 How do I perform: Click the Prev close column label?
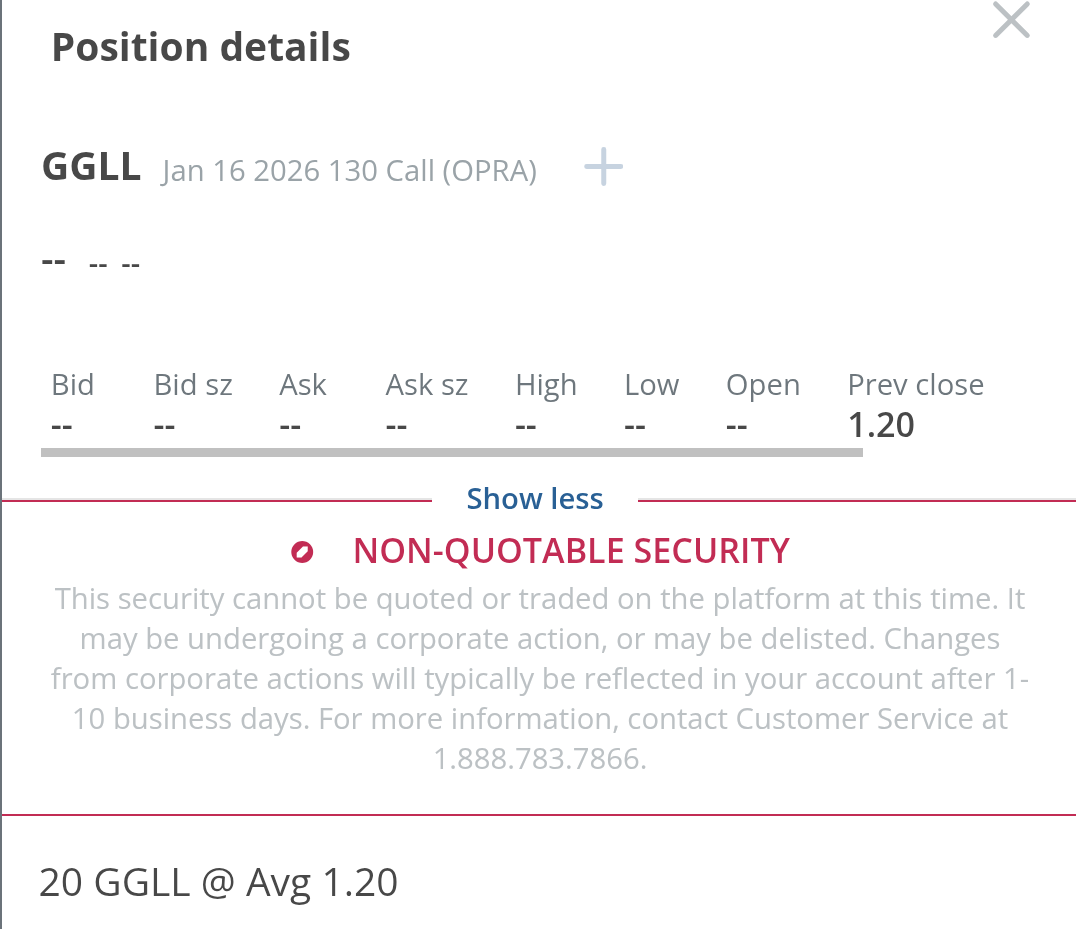click(x=915, y=385)
